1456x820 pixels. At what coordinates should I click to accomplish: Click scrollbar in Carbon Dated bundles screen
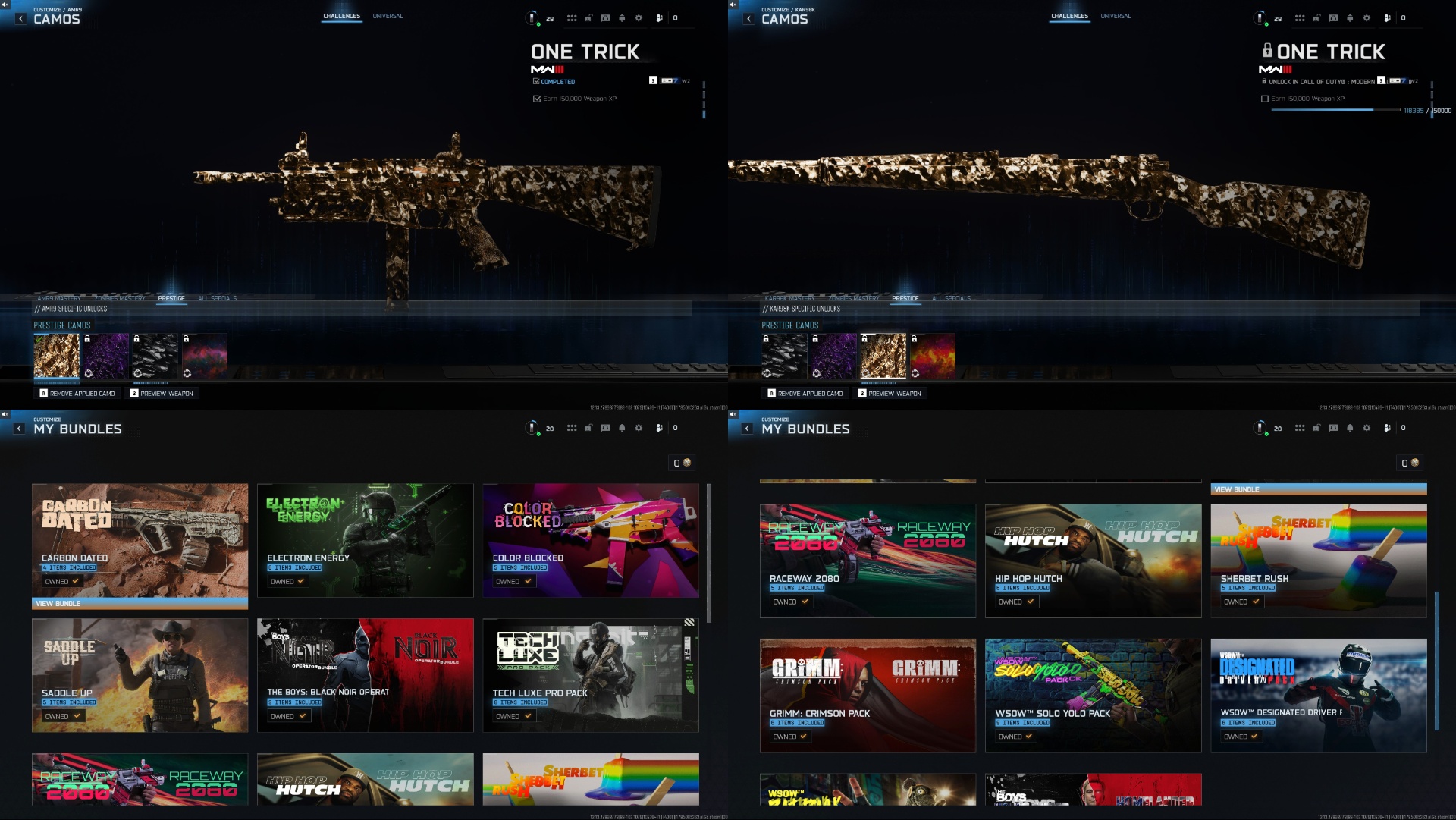(x=709, y=553)
